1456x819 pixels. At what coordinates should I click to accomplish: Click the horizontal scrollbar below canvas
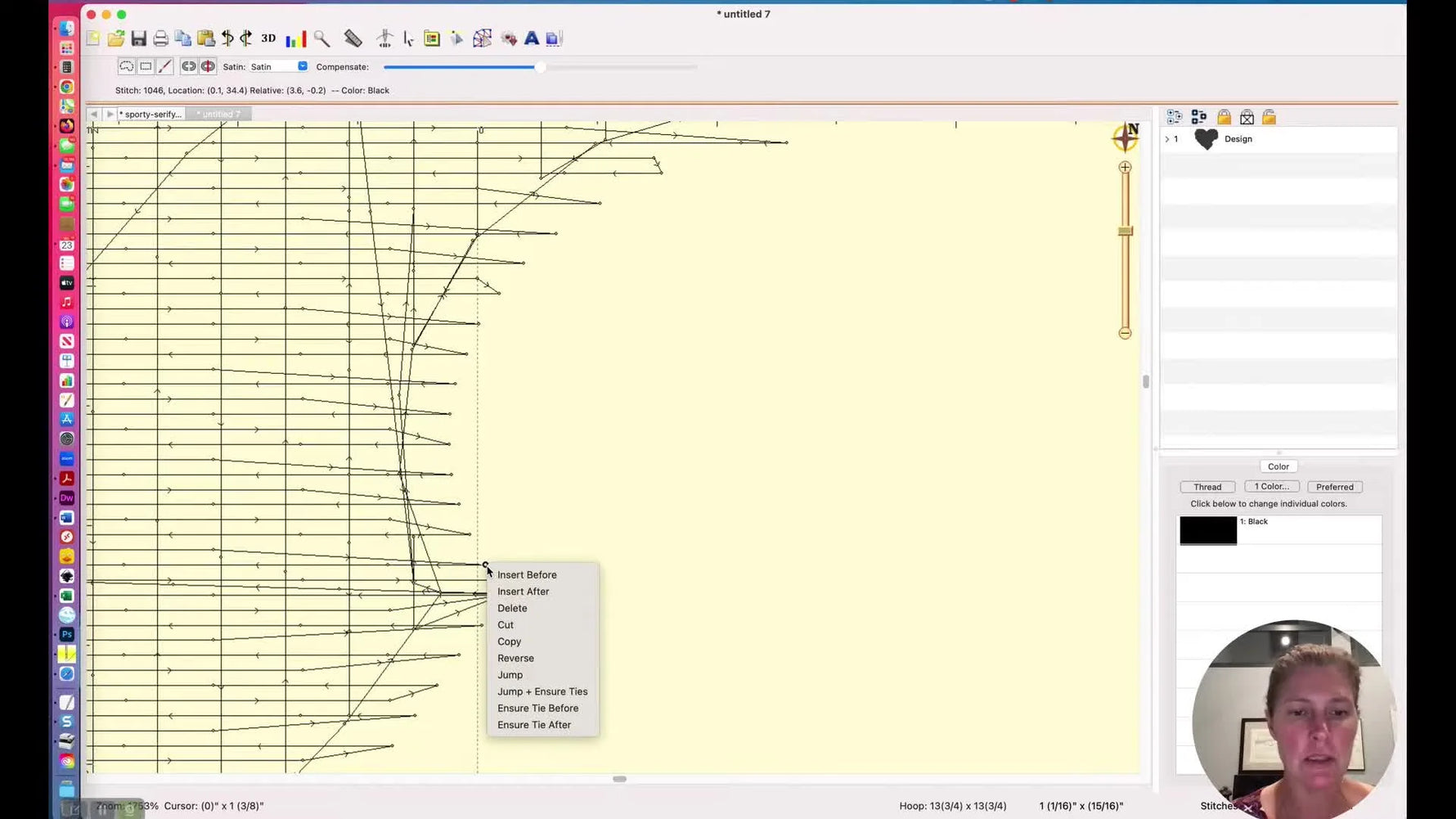[x=619, y=779]
